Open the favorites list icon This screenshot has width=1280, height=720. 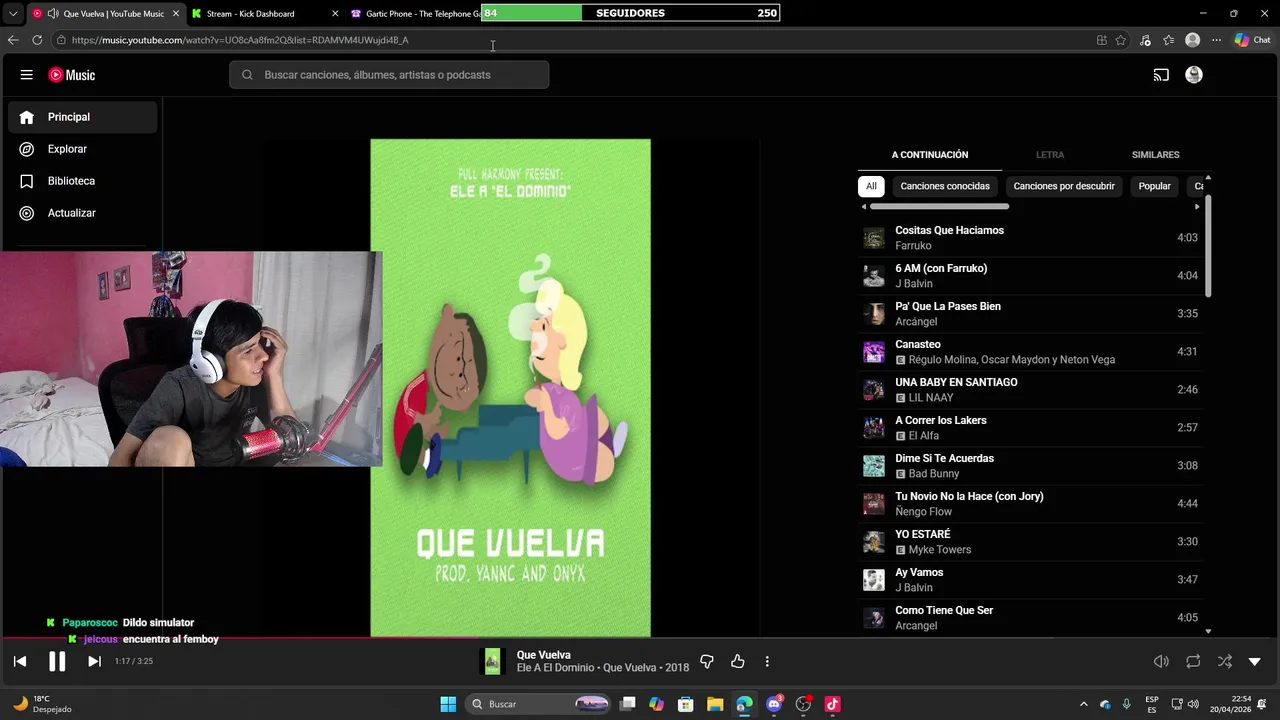tap(1168, 40)
